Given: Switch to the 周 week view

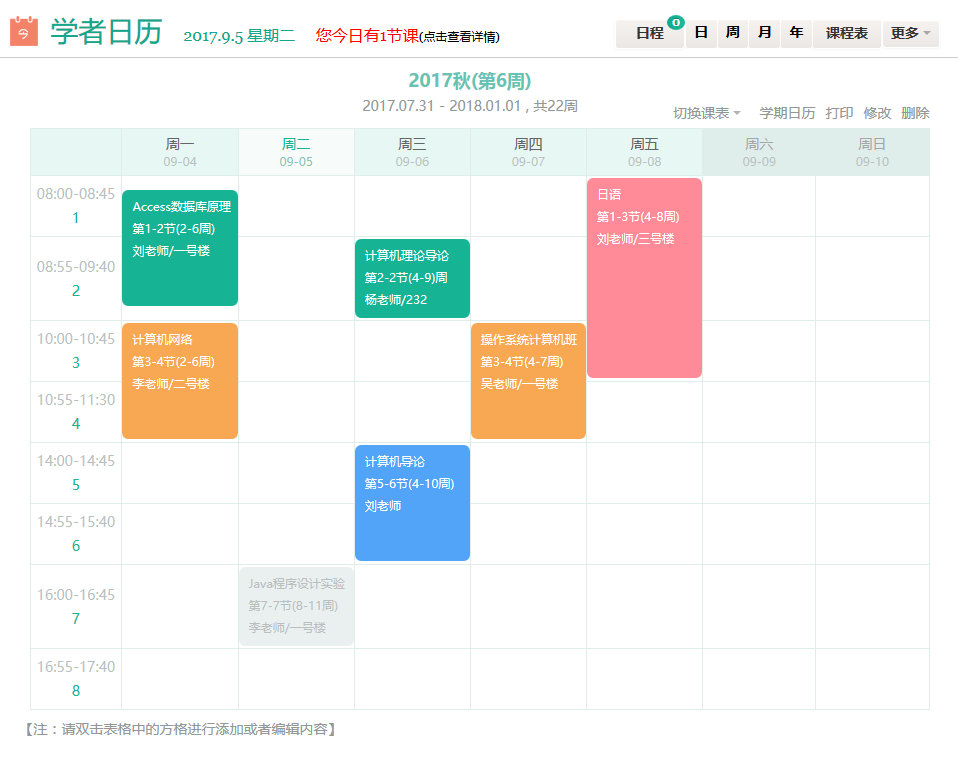Looking at the screenshot, I should click(x=733, y=33).
